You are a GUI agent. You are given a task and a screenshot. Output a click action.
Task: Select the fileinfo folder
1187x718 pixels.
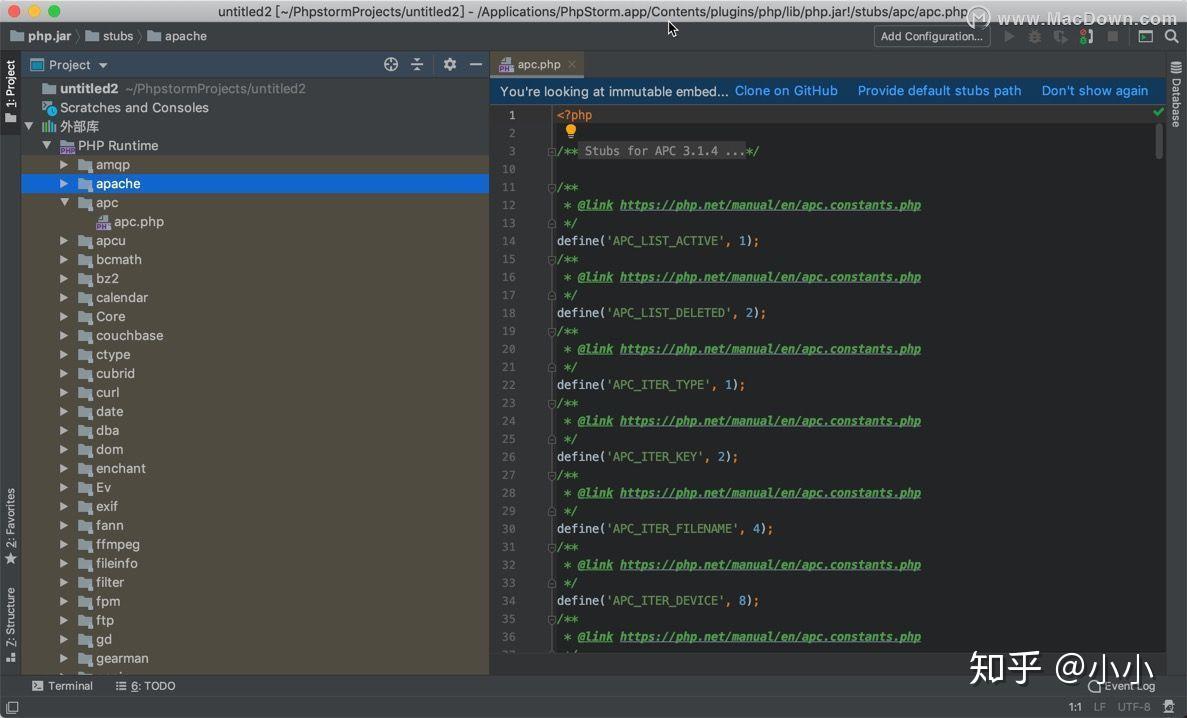click(x=108, y=563)
